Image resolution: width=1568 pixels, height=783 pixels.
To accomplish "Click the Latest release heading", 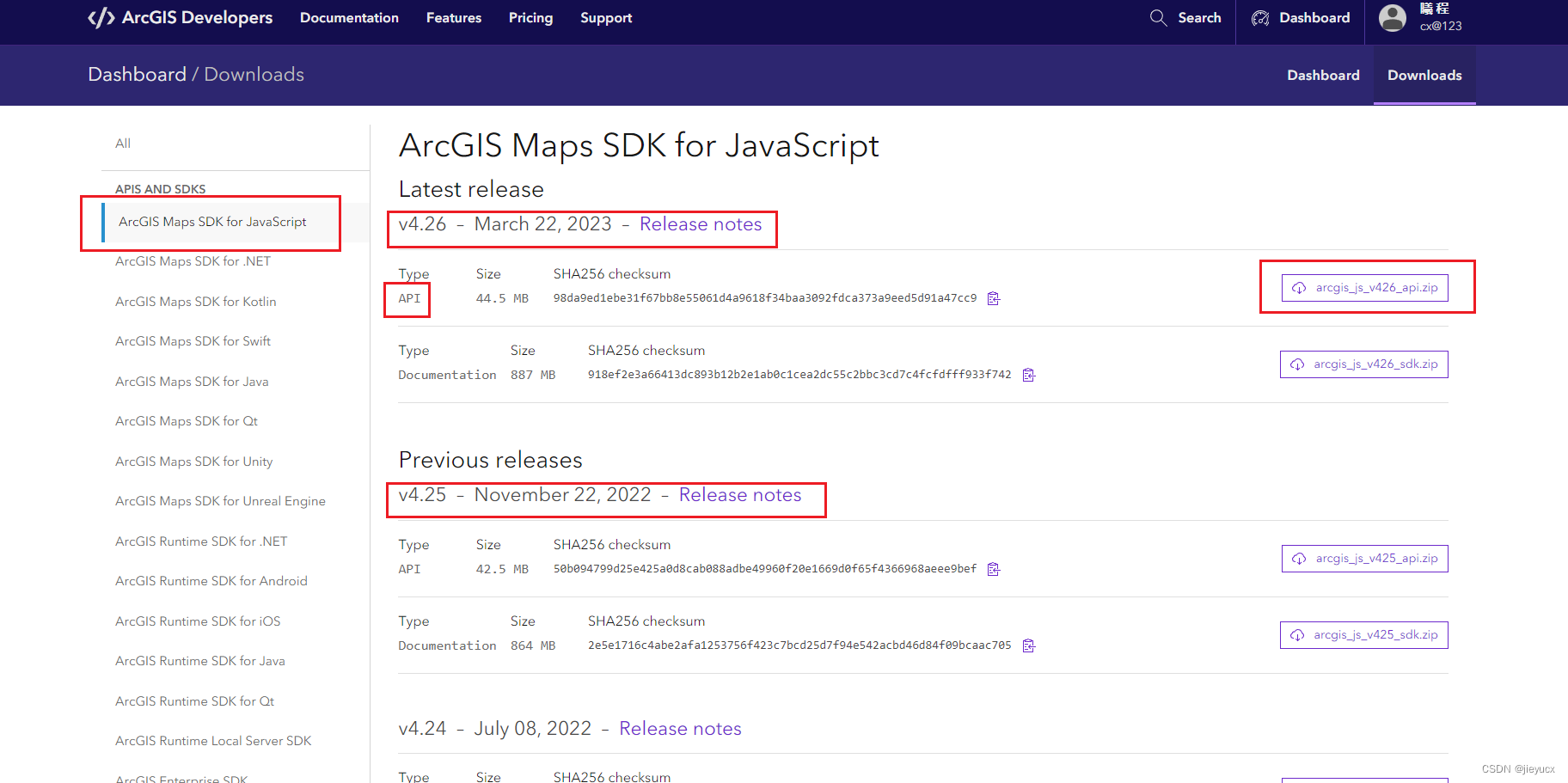I will [x=471, y=189].
